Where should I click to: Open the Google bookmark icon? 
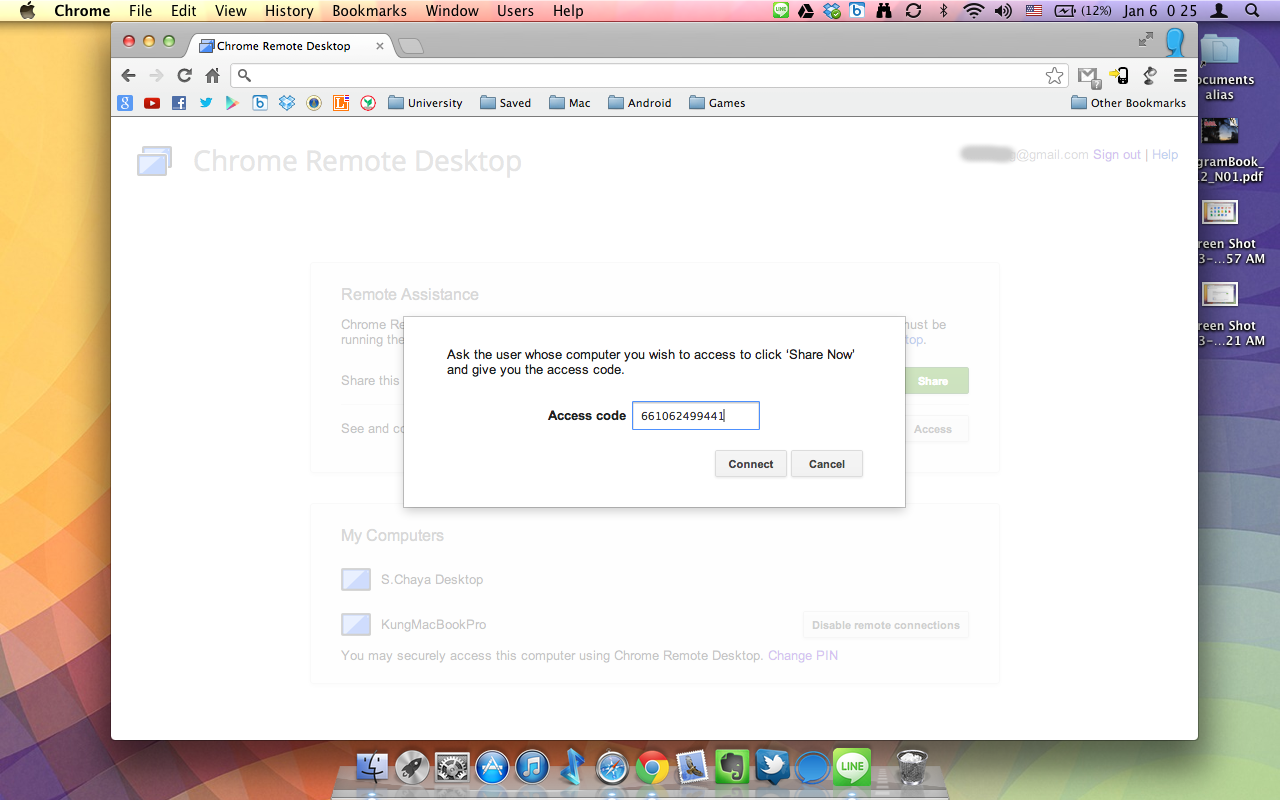pyautogui.click(x=125, y=103)
